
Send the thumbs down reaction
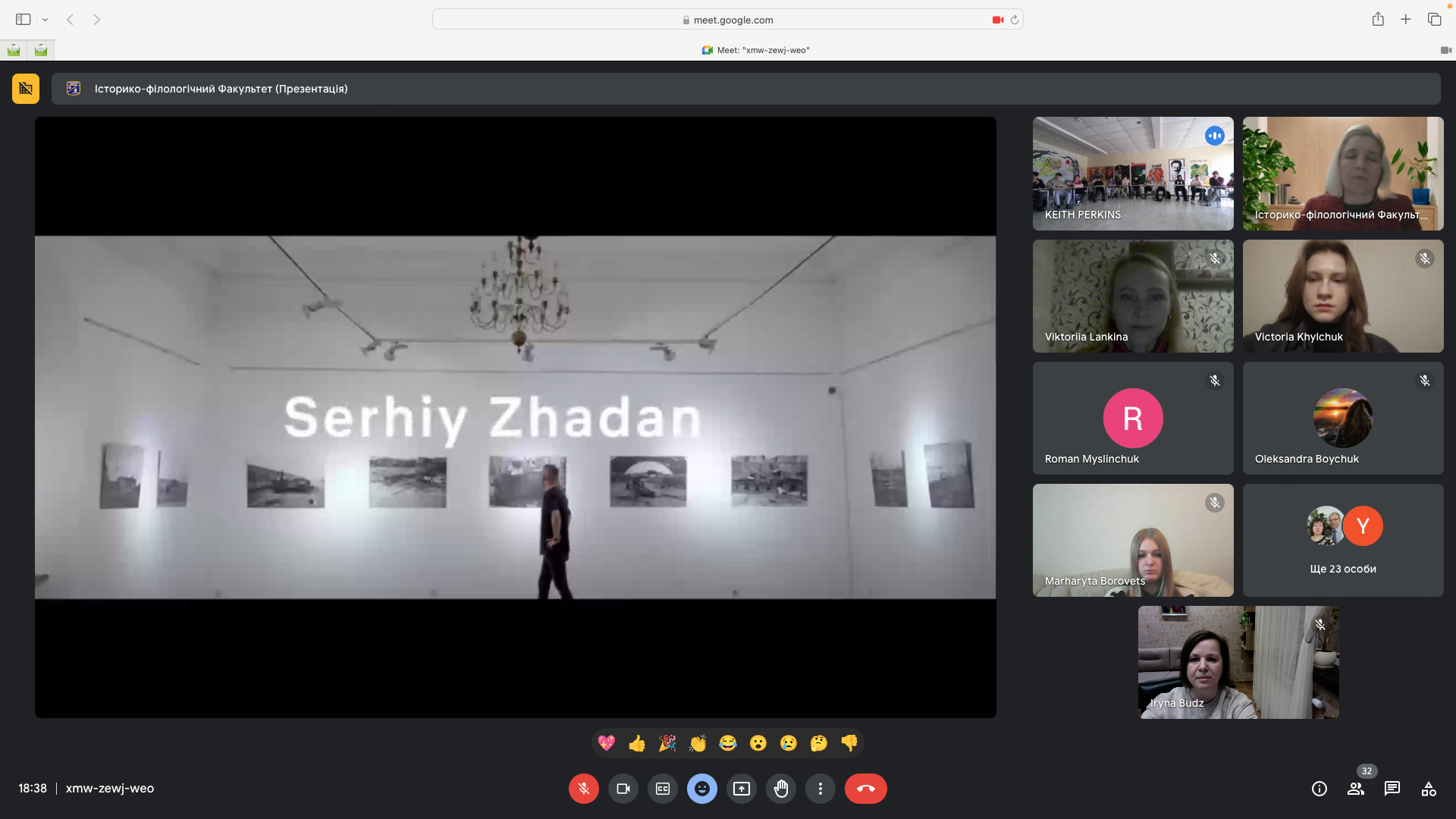tap(849, 743)
